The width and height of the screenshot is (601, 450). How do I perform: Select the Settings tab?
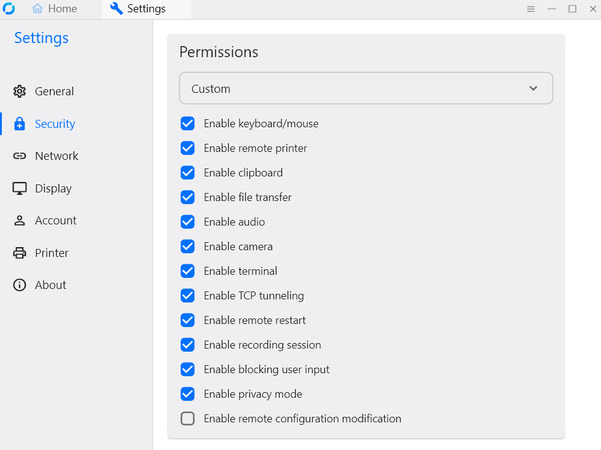(x=138, y=8)
